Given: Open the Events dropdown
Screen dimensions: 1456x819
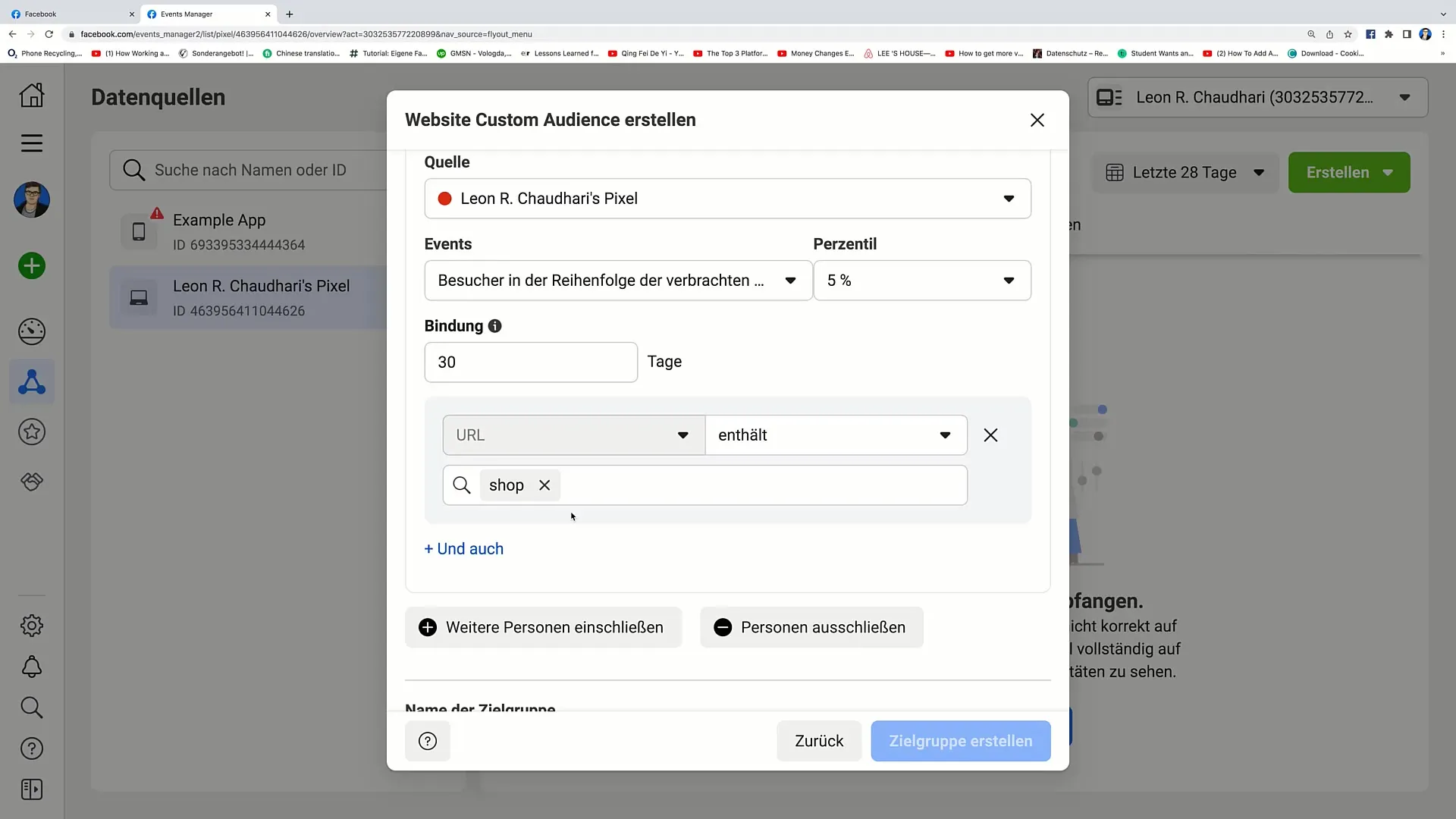Looking at the screenshot, I should coord(618,281).
